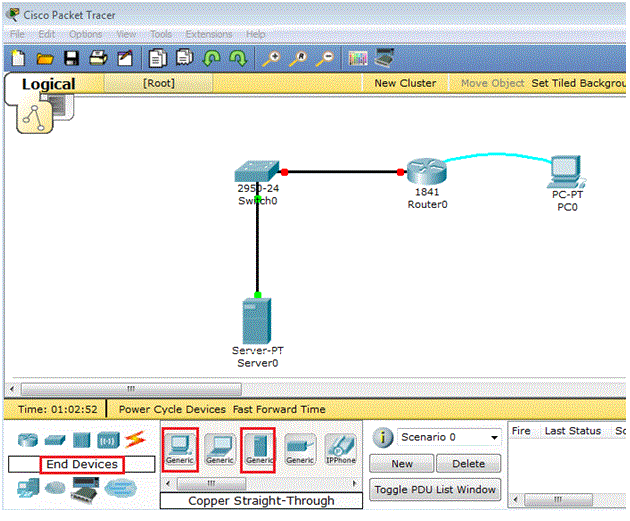Click the Delete scenario button
Viewport: 630px width, 521px height.
click(x=468, y=464)
